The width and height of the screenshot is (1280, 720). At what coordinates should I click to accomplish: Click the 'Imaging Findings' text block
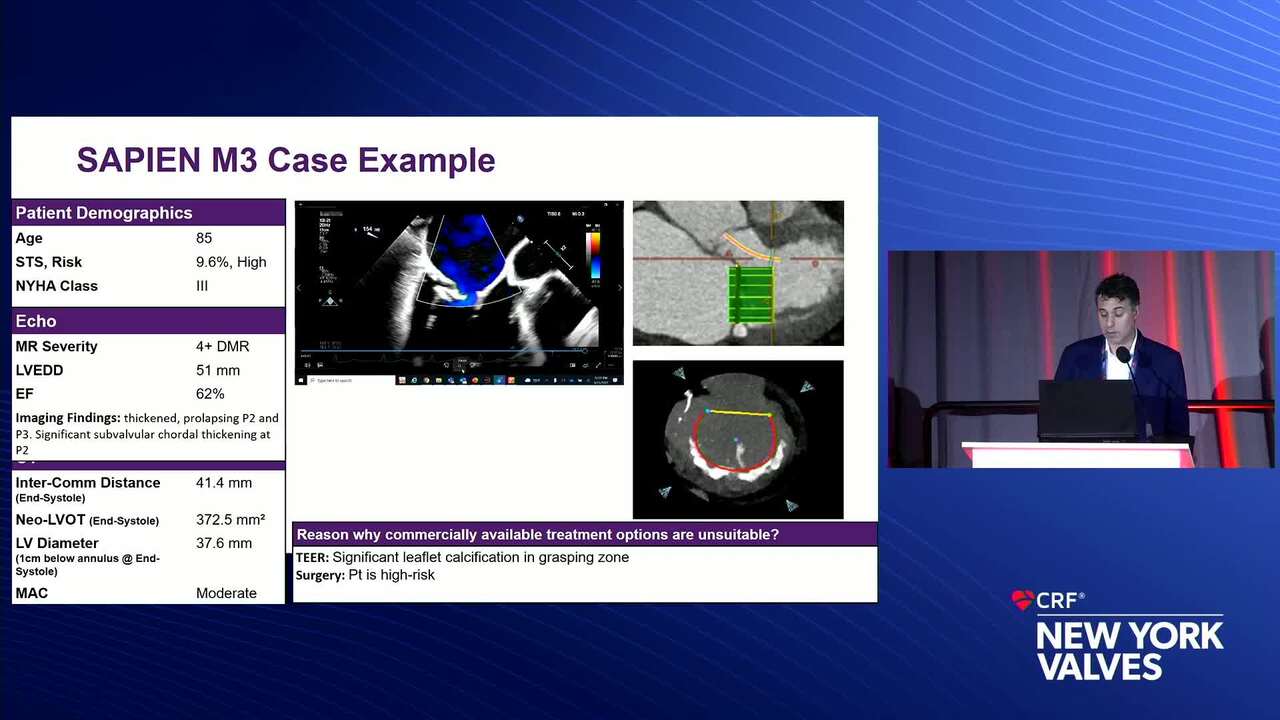pos(148,434)
